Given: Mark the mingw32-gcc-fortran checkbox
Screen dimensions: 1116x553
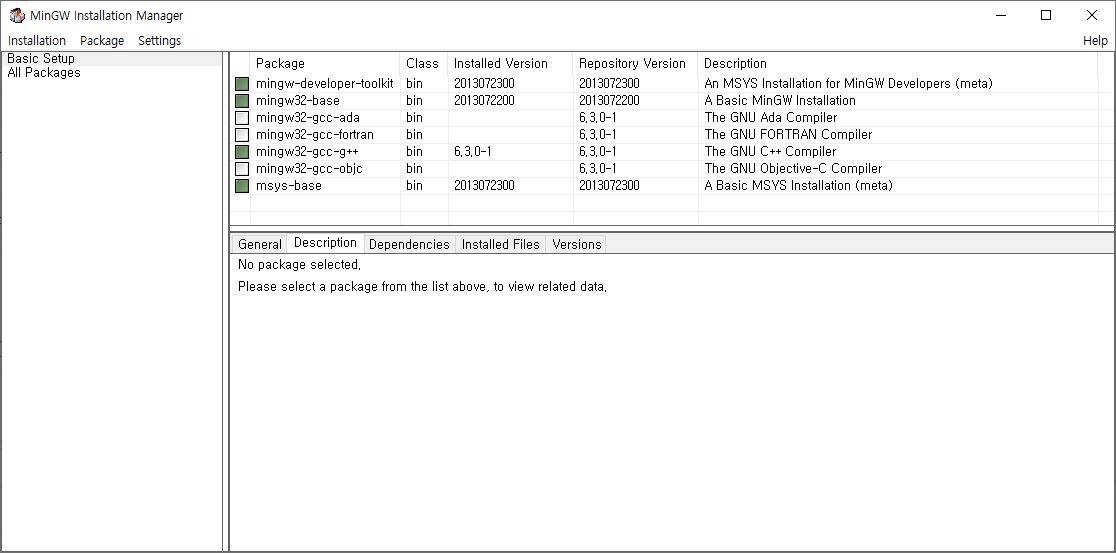Looking at the screenshot, I should point(242,135).
